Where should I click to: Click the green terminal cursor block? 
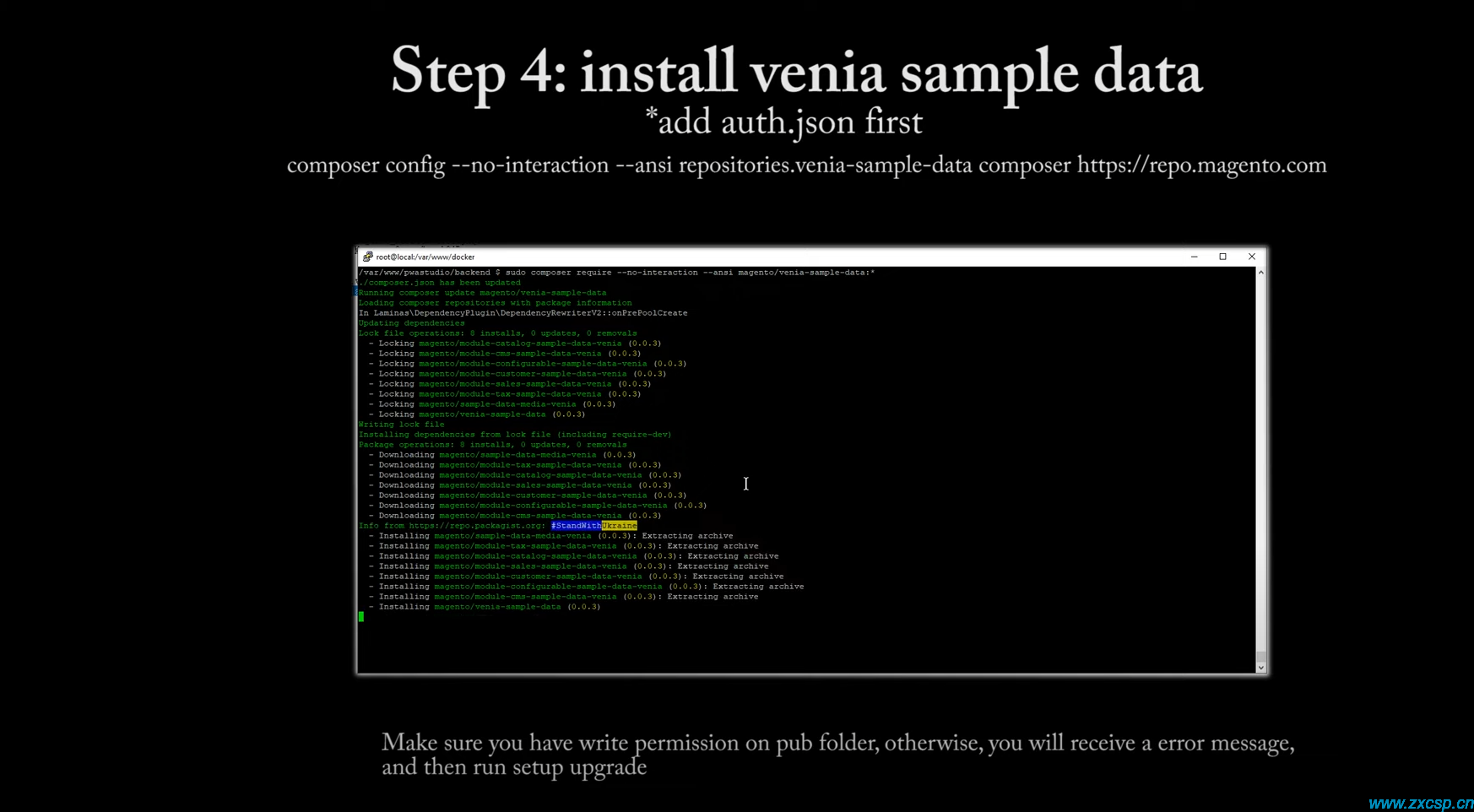361,617
